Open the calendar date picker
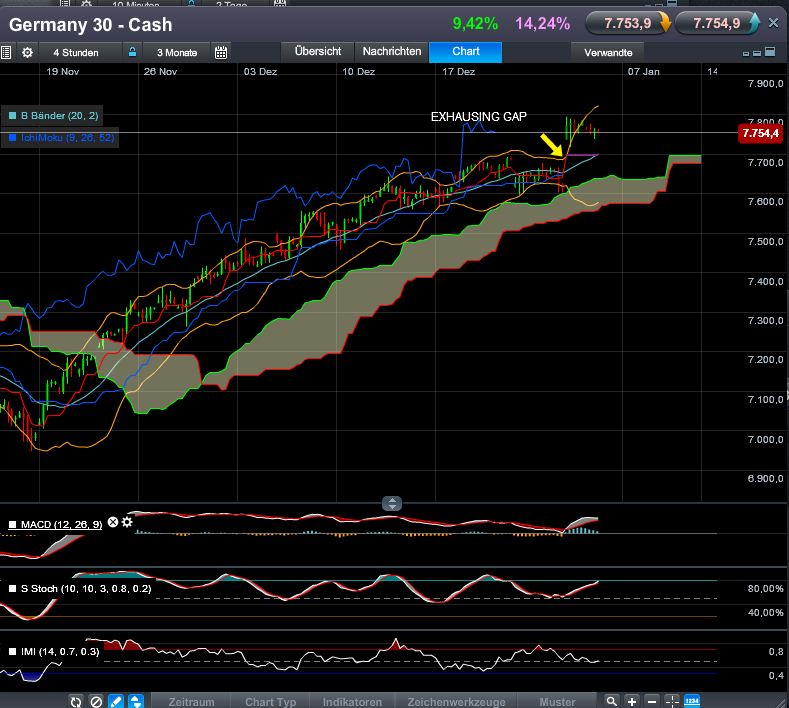The width and height of the screenshot is (789, 708). pyautogui.click(x=221, y=52)
